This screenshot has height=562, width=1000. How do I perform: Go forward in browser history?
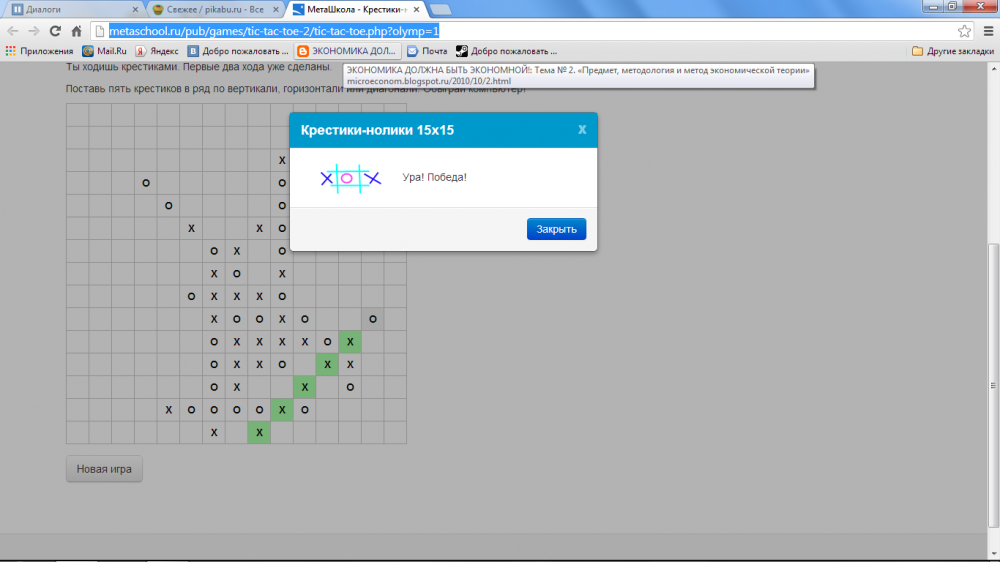click(x=34, y=31)
